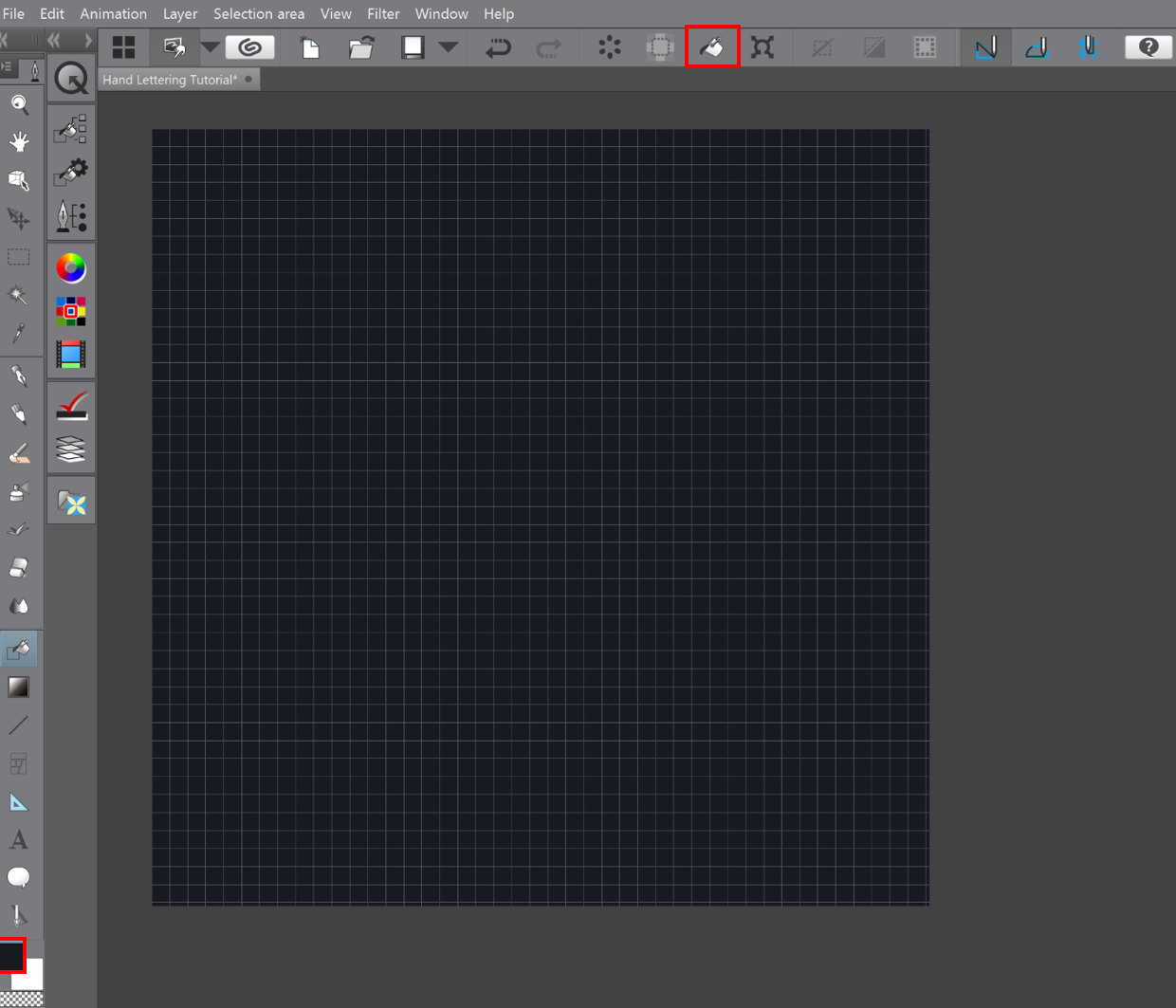Select the Text tool

19,839
